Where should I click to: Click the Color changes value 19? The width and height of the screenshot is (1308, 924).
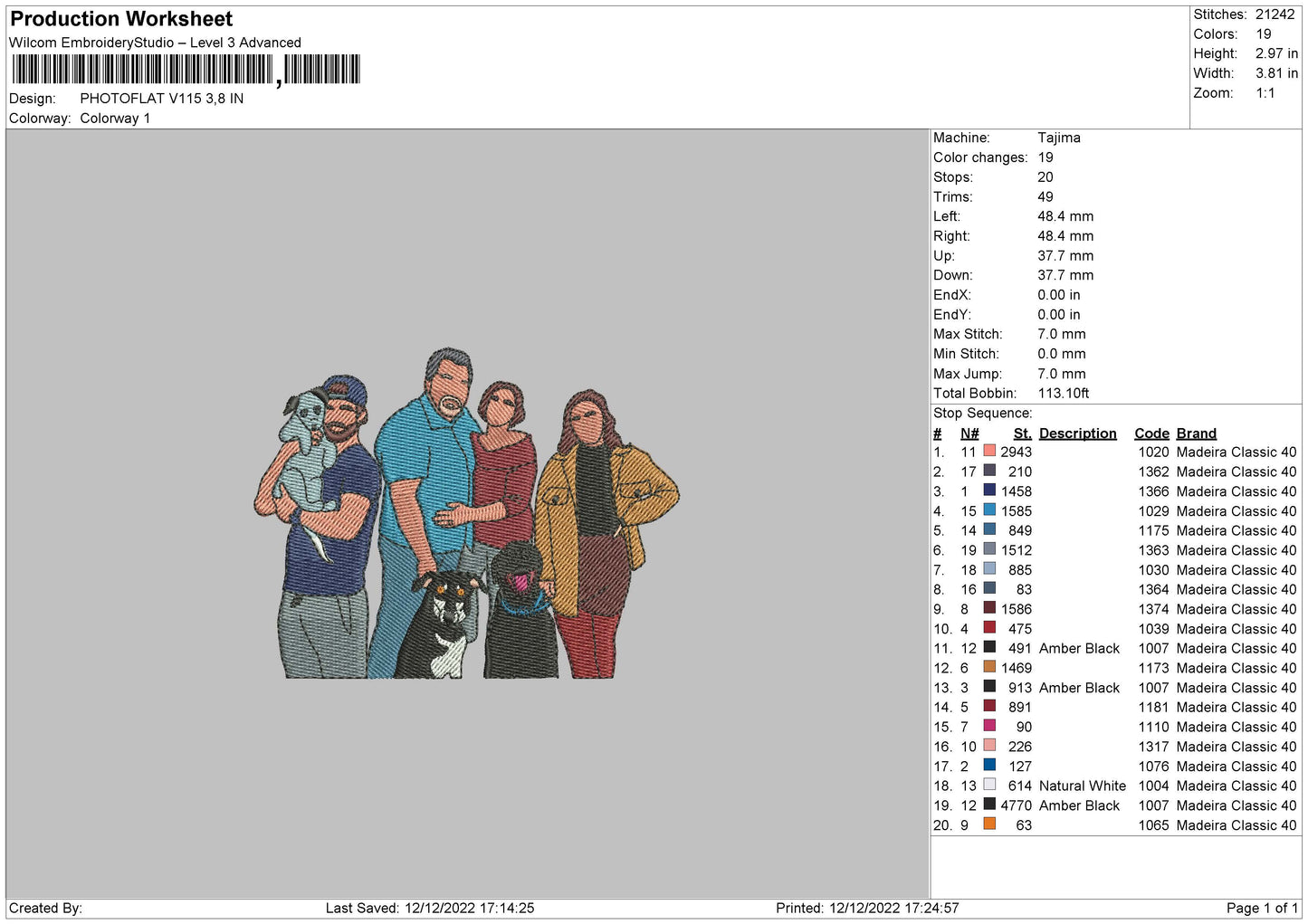click(x=1045, y=157)
